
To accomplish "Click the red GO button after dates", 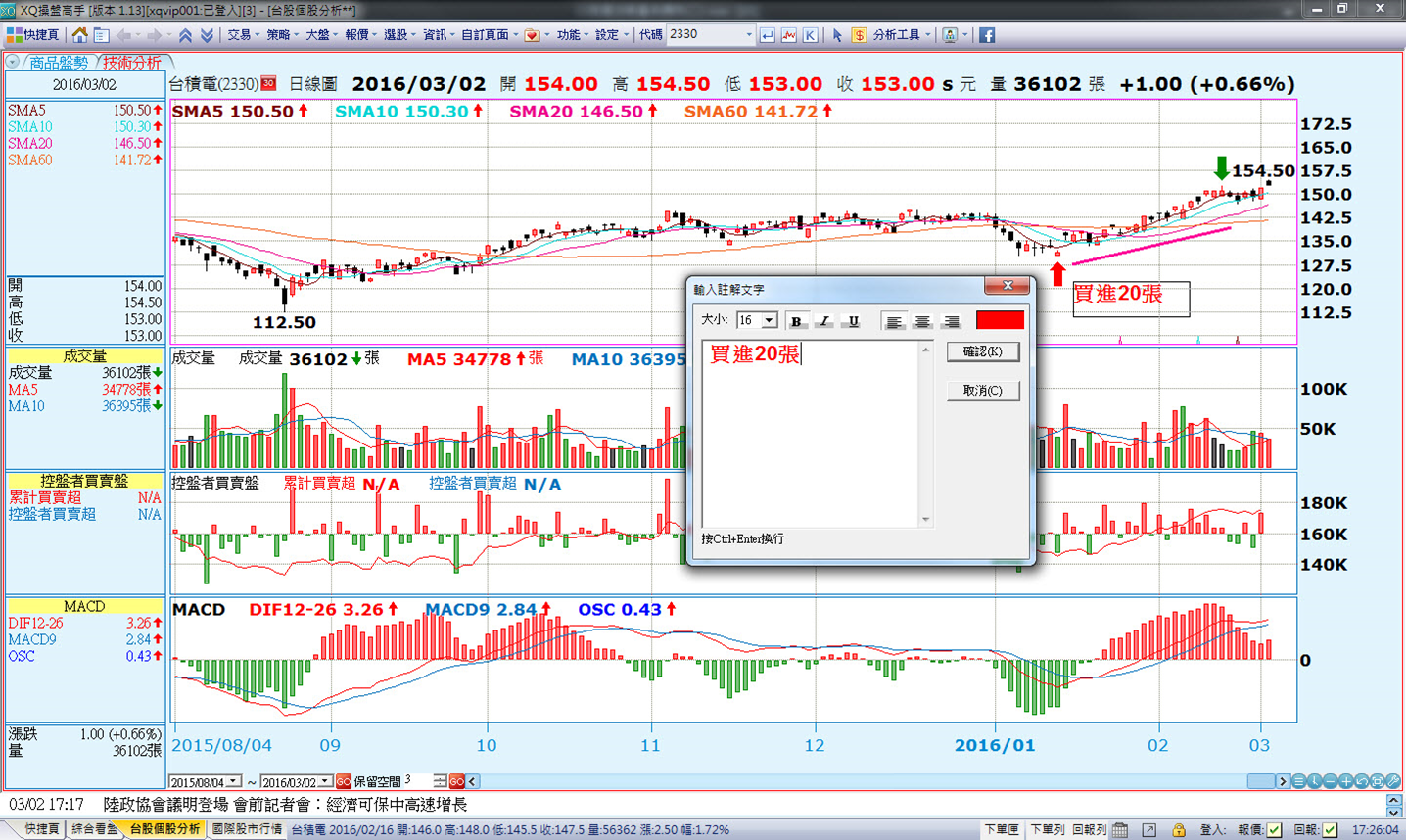I will coord(343,781).
